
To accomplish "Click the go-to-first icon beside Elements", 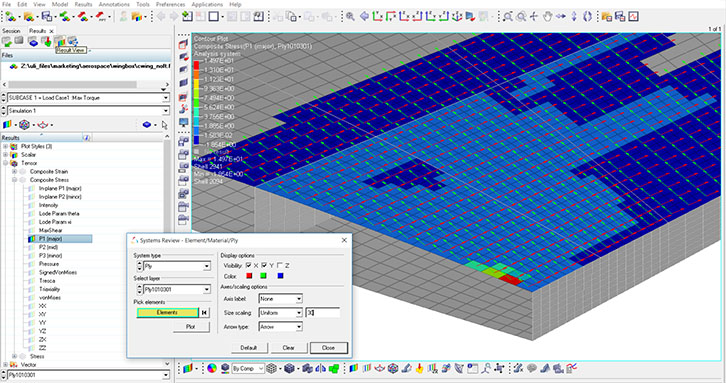I will (x=204, y=313).
